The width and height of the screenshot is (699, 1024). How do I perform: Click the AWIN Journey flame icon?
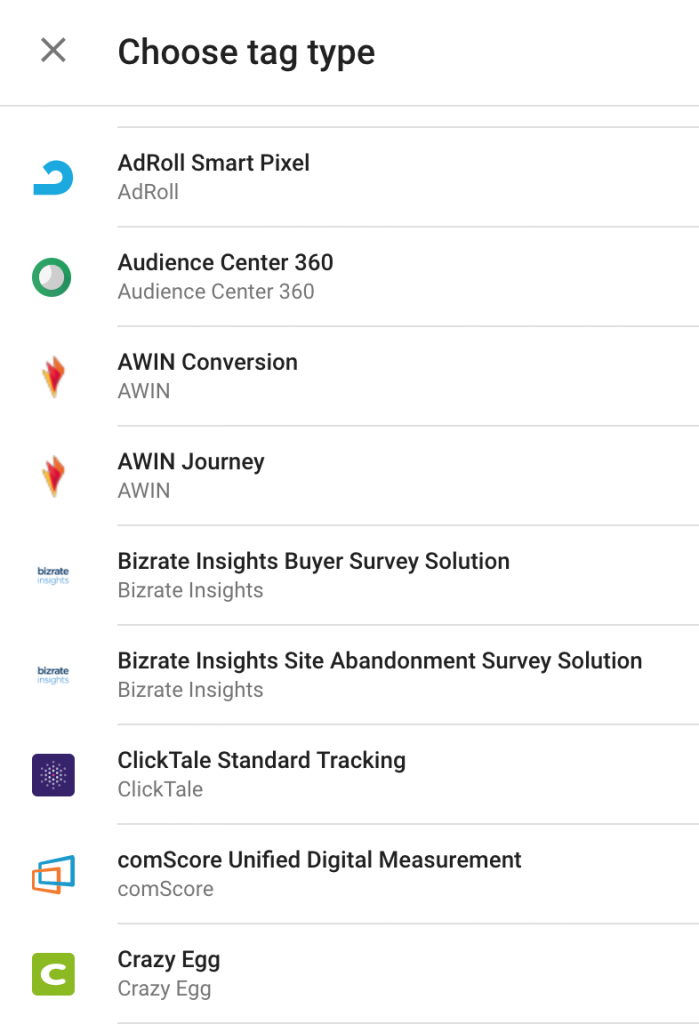(x=54, y=477)
